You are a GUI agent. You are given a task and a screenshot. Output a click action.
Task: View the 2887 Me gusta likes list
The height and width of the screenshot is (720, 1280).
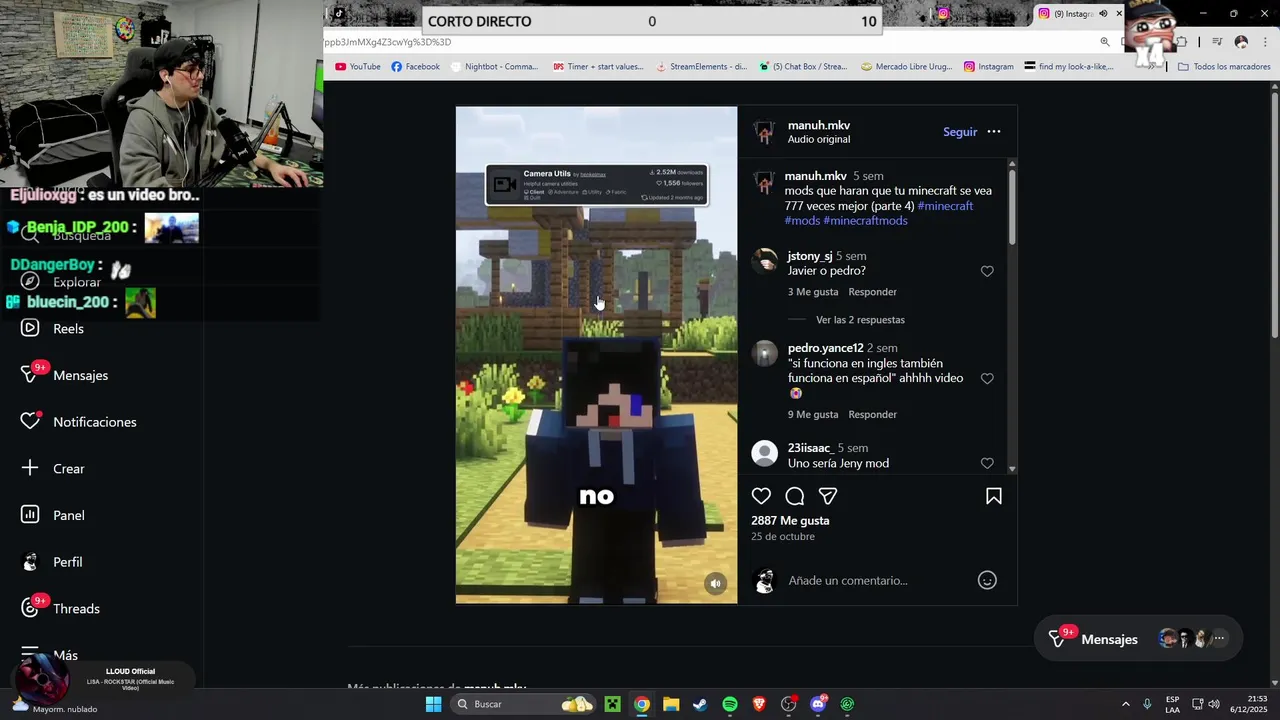(790, 521)
